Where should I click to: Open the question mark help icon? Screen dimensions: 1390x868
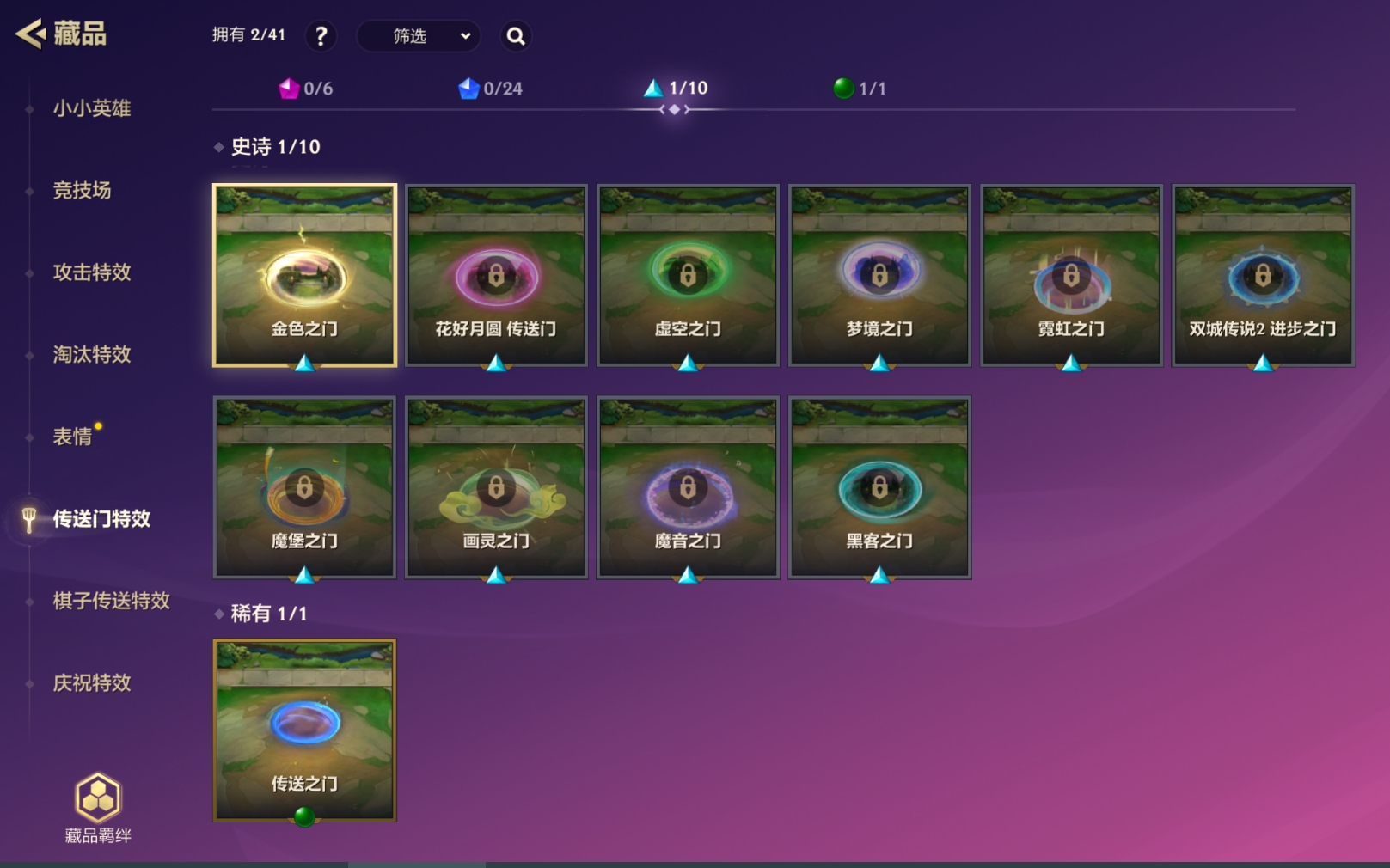point(321,36)
